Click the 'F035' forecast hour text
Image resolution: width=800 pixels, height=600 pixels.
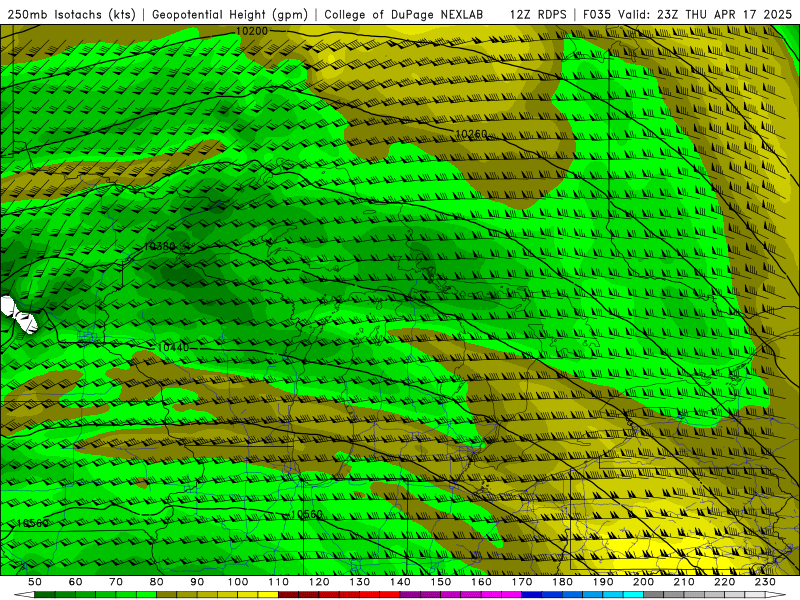click(597, 14)
